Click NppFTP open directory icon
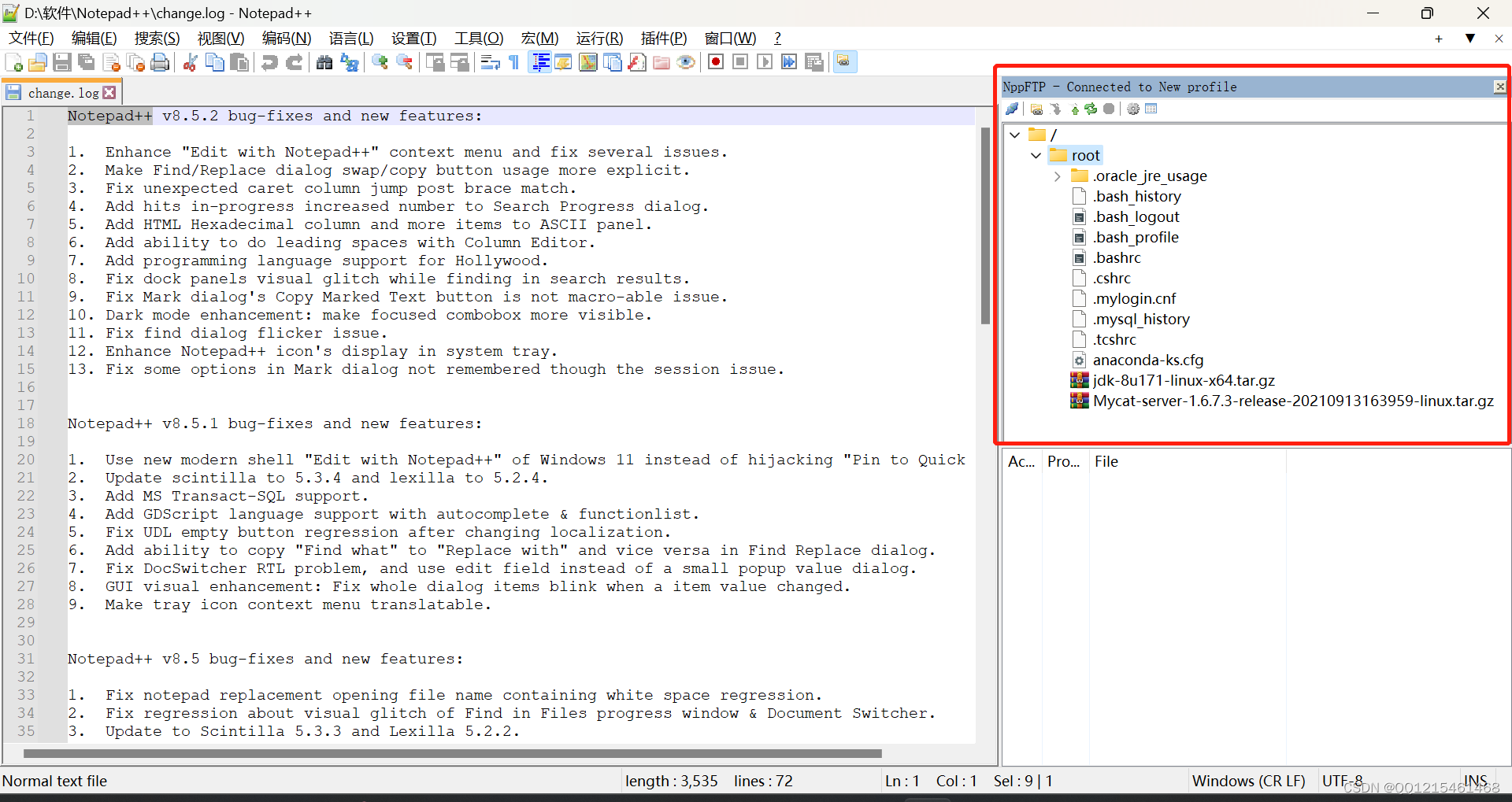 (1036, 109)
